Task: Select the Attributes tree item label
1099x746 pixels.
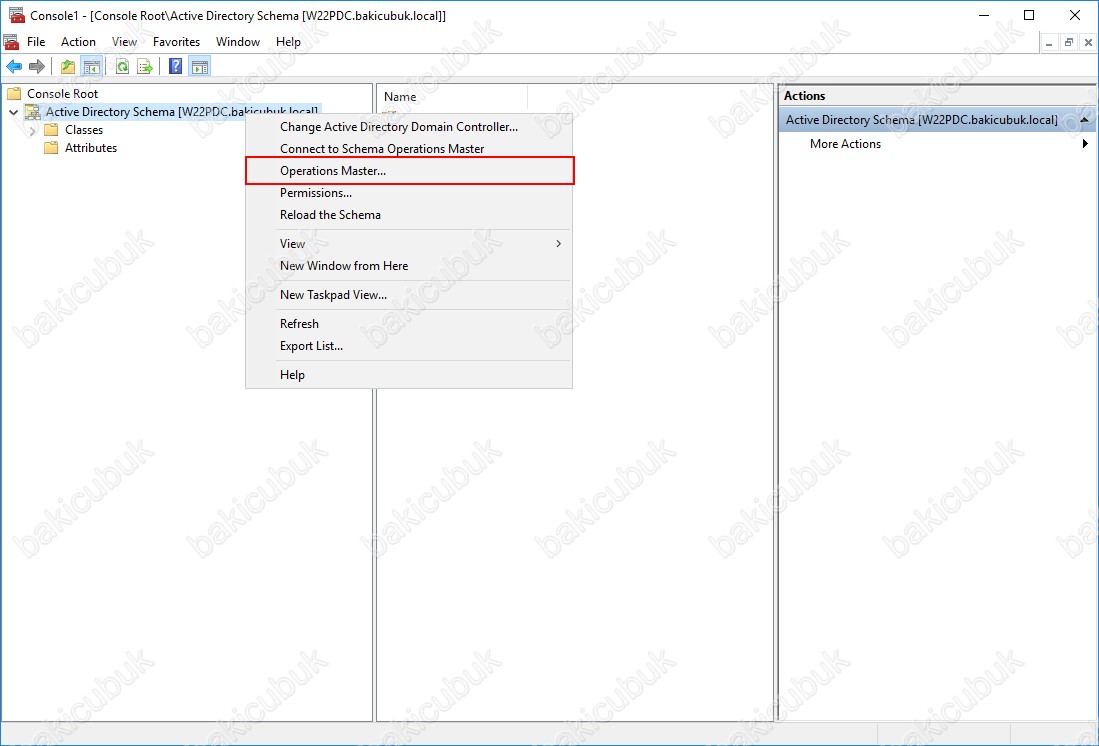Action: tap(90, 148)
